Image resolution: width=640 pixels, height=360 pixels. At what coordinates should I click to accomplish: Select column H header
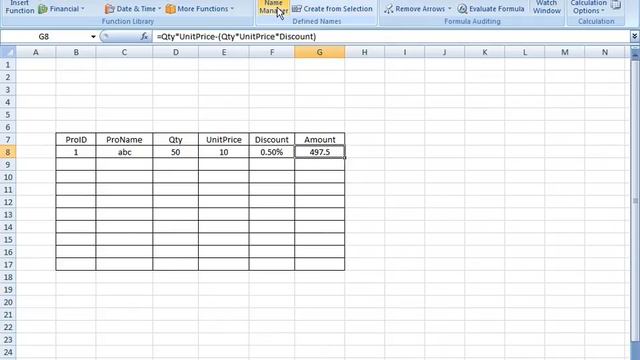[x=364, y=52]
